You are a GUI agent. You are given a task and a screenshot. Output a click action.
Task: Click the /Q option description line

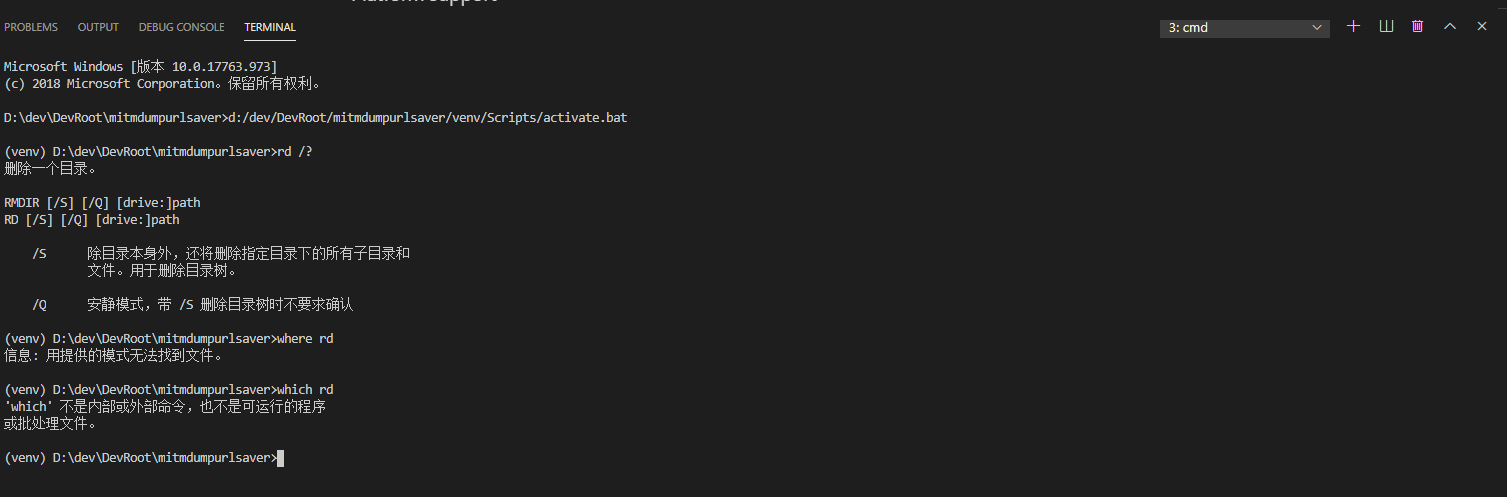(193, 305)
